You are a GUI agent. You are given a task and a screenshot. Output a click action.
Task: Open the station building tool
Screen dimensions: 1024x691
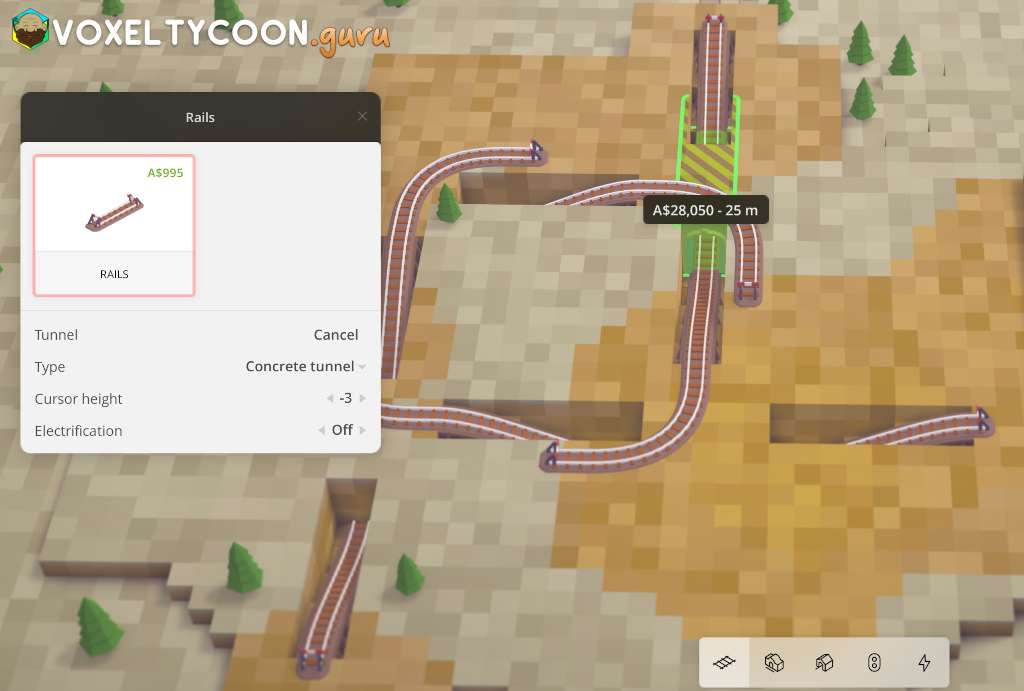pyautogui.click(x=774, y=662)
